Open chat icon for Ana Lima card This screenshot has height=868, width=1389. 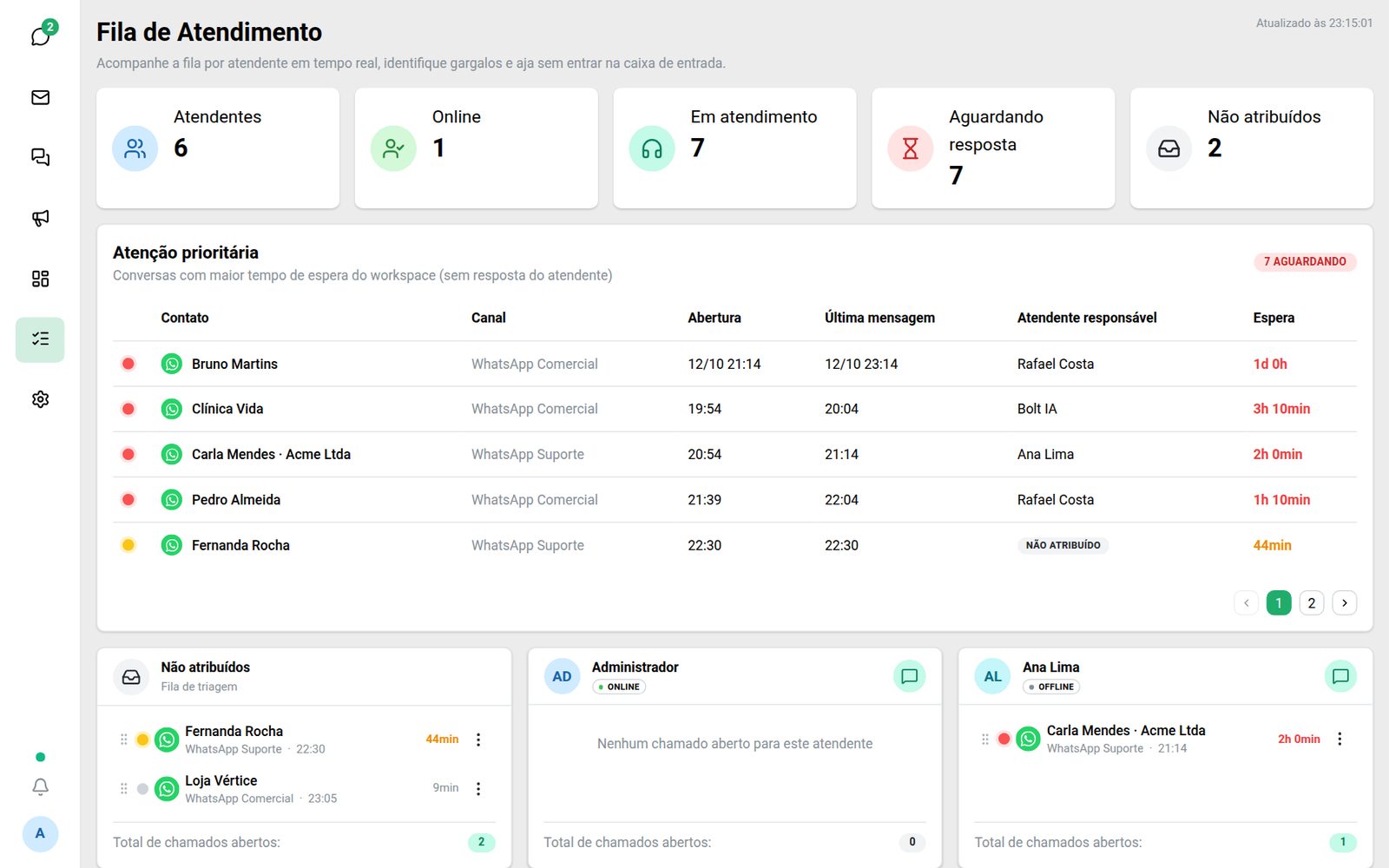click(x=1340, y=676)
